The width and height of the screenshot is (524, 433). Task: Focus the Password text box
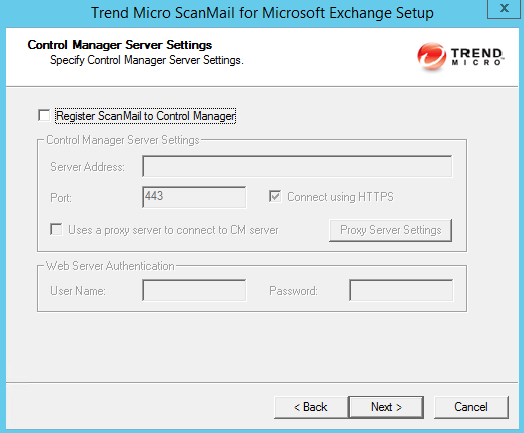(x=401, y=290)
